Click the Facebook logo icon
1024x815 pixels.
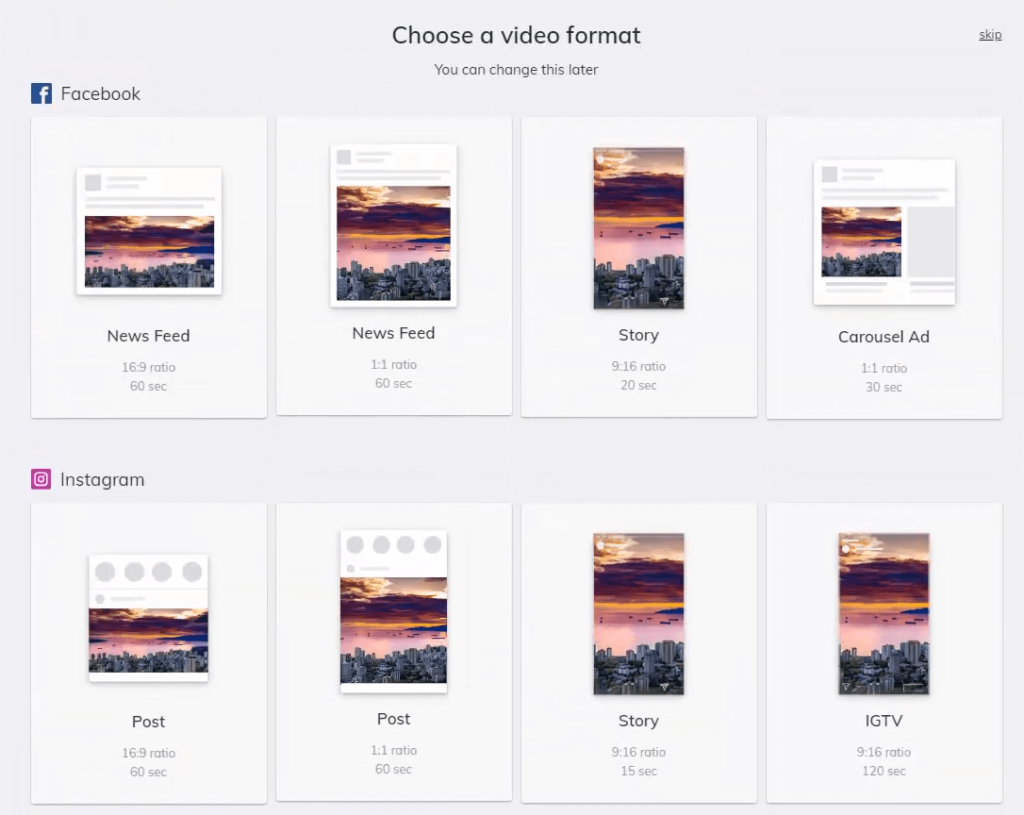point(41,93)
